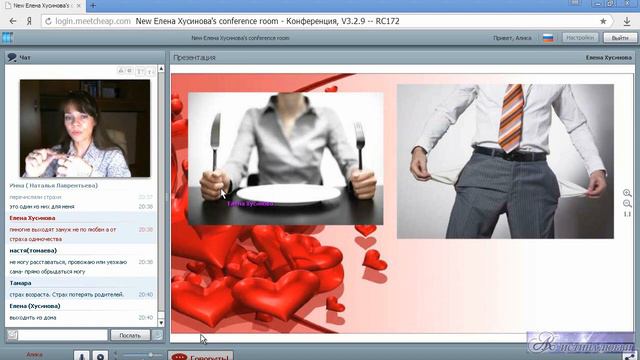Click the Елена (Хусинова) chat sender name
The height and width of the screenshot is (360, 640).
click(x=35, y=306)
